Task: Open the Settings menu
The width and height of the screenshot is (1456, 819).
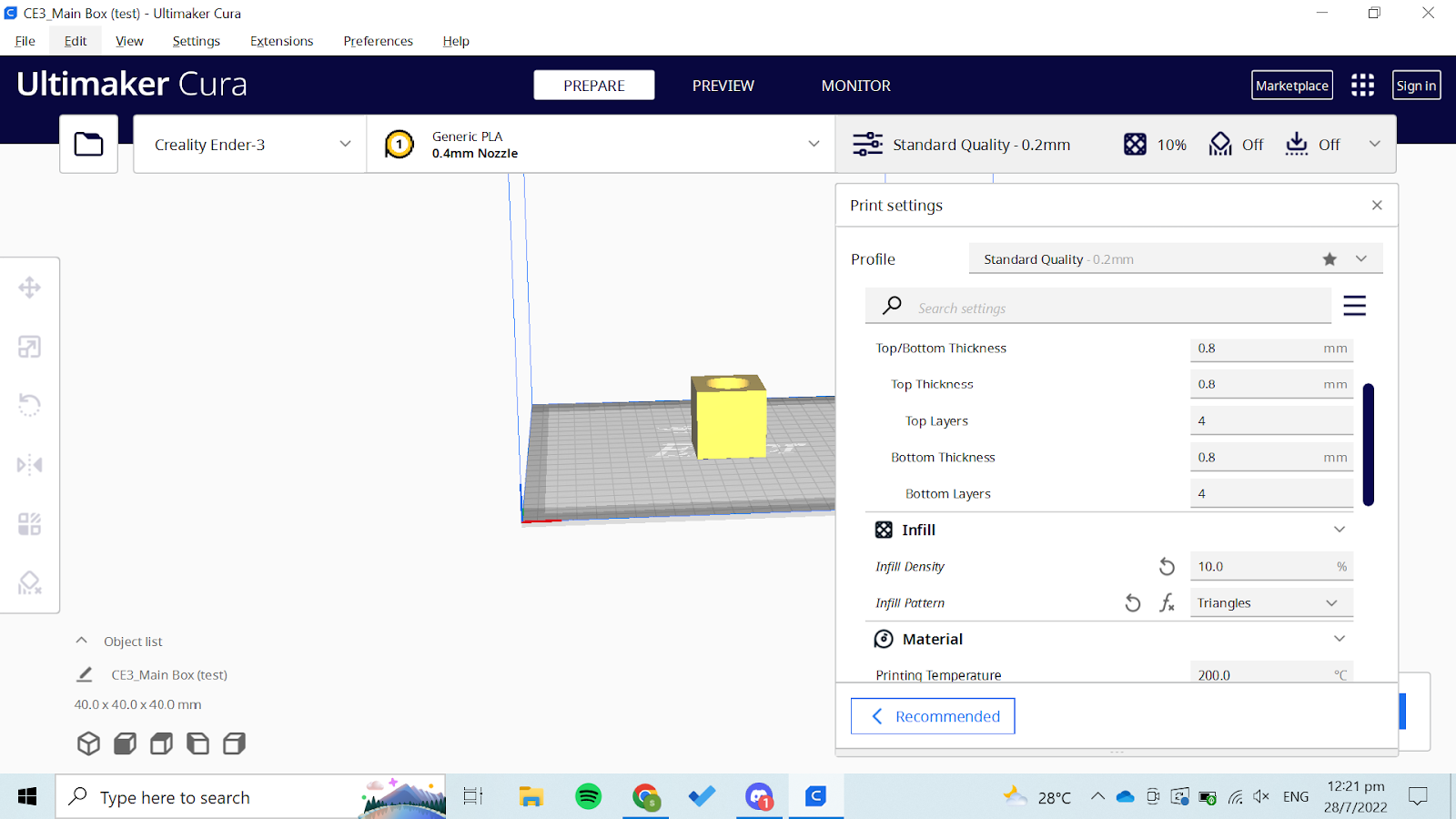Action: [197, 41]
